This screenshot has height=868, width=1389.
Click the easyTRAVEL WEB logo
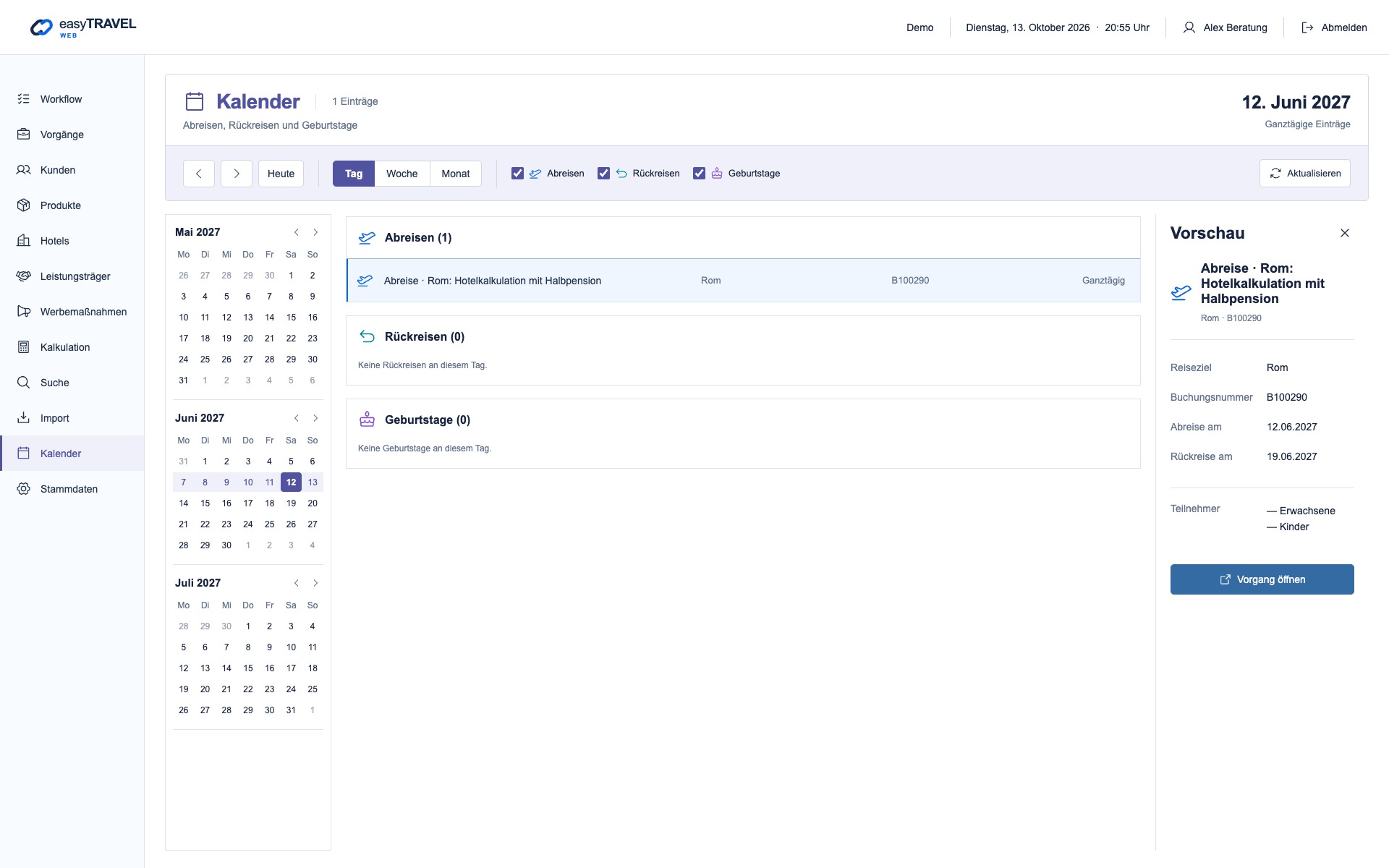pos(83,27)
